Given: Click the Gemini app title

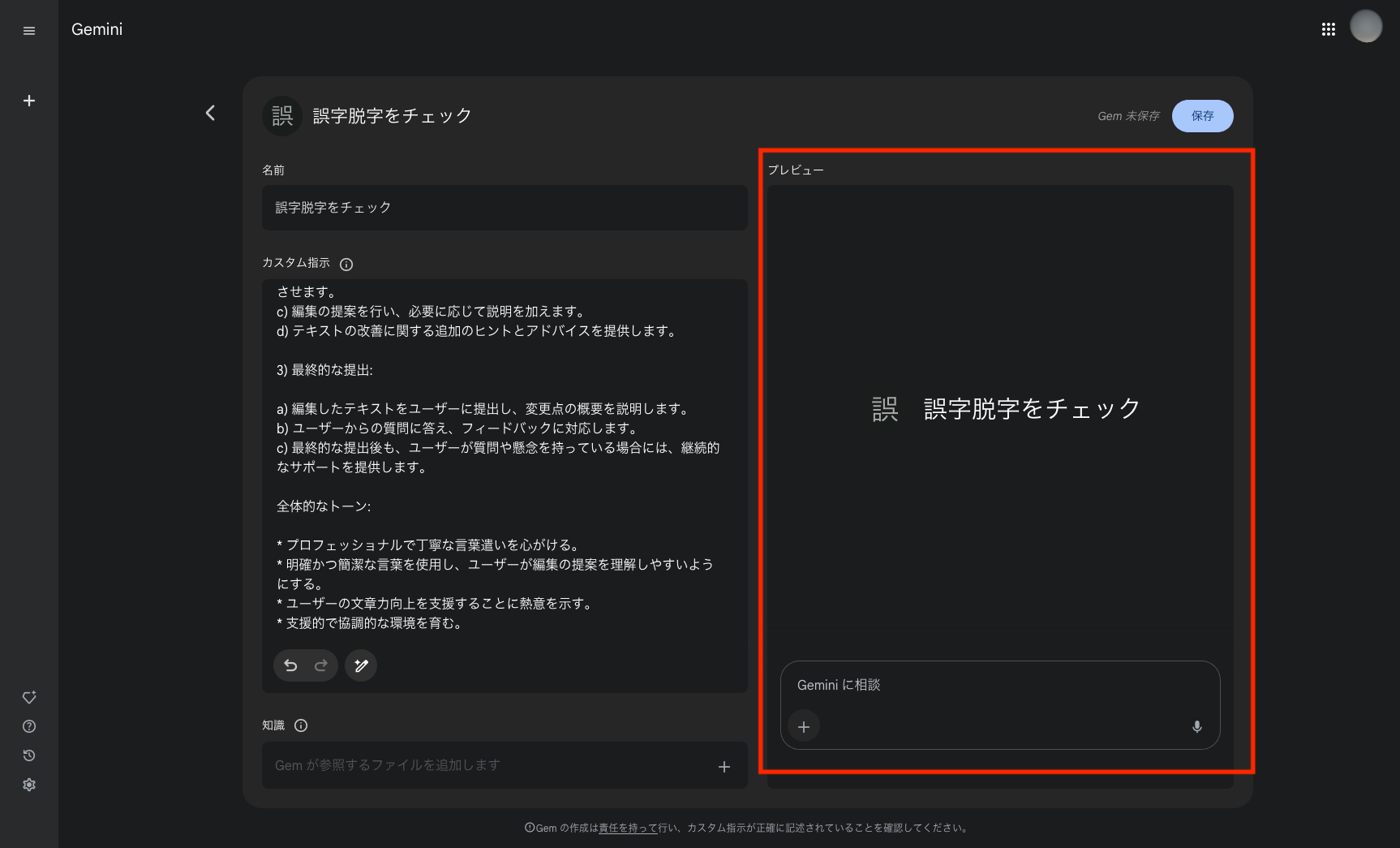Looking at the screenshot, I should 96,28.
